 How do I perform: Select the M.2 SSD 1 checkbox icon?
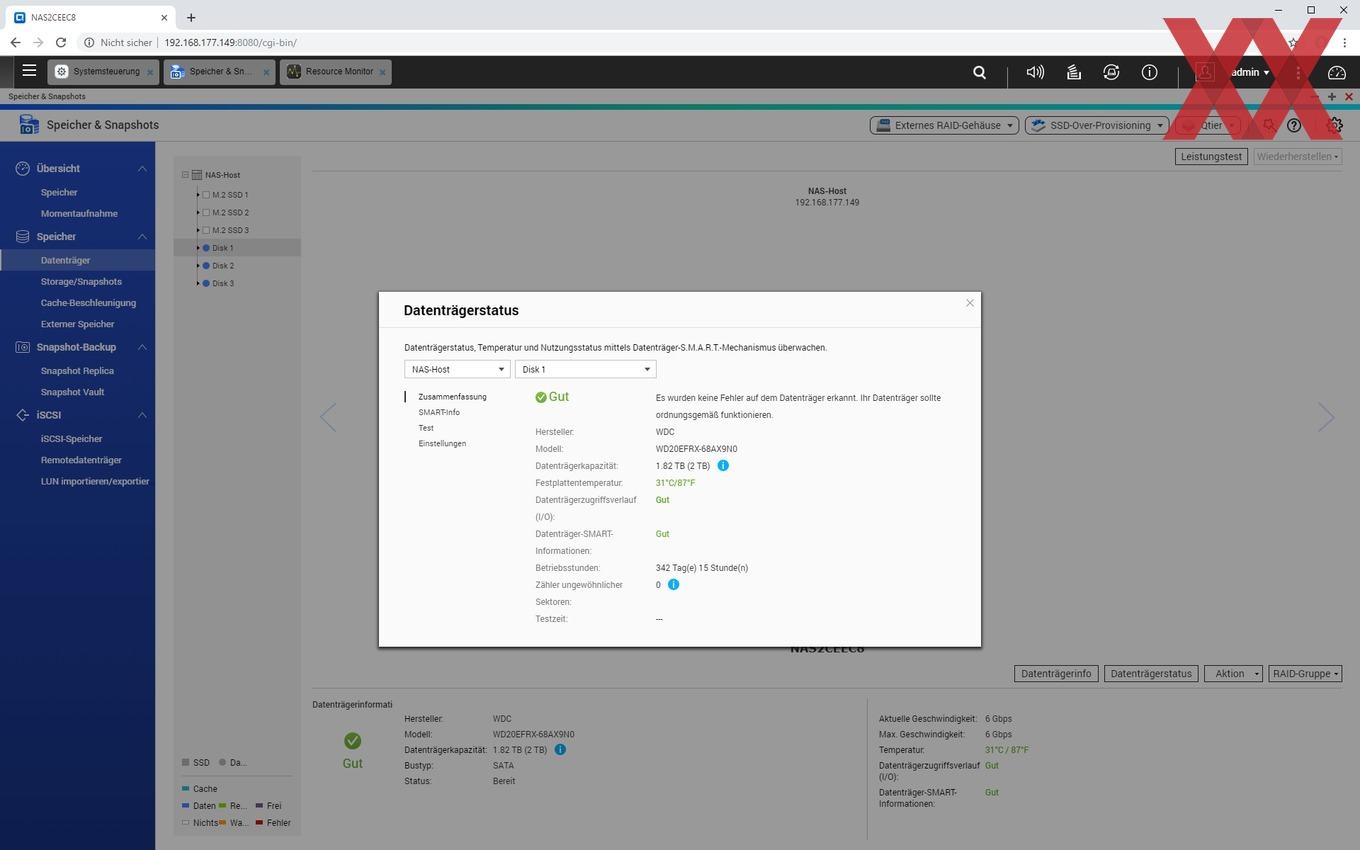click(x=206, y=195)
